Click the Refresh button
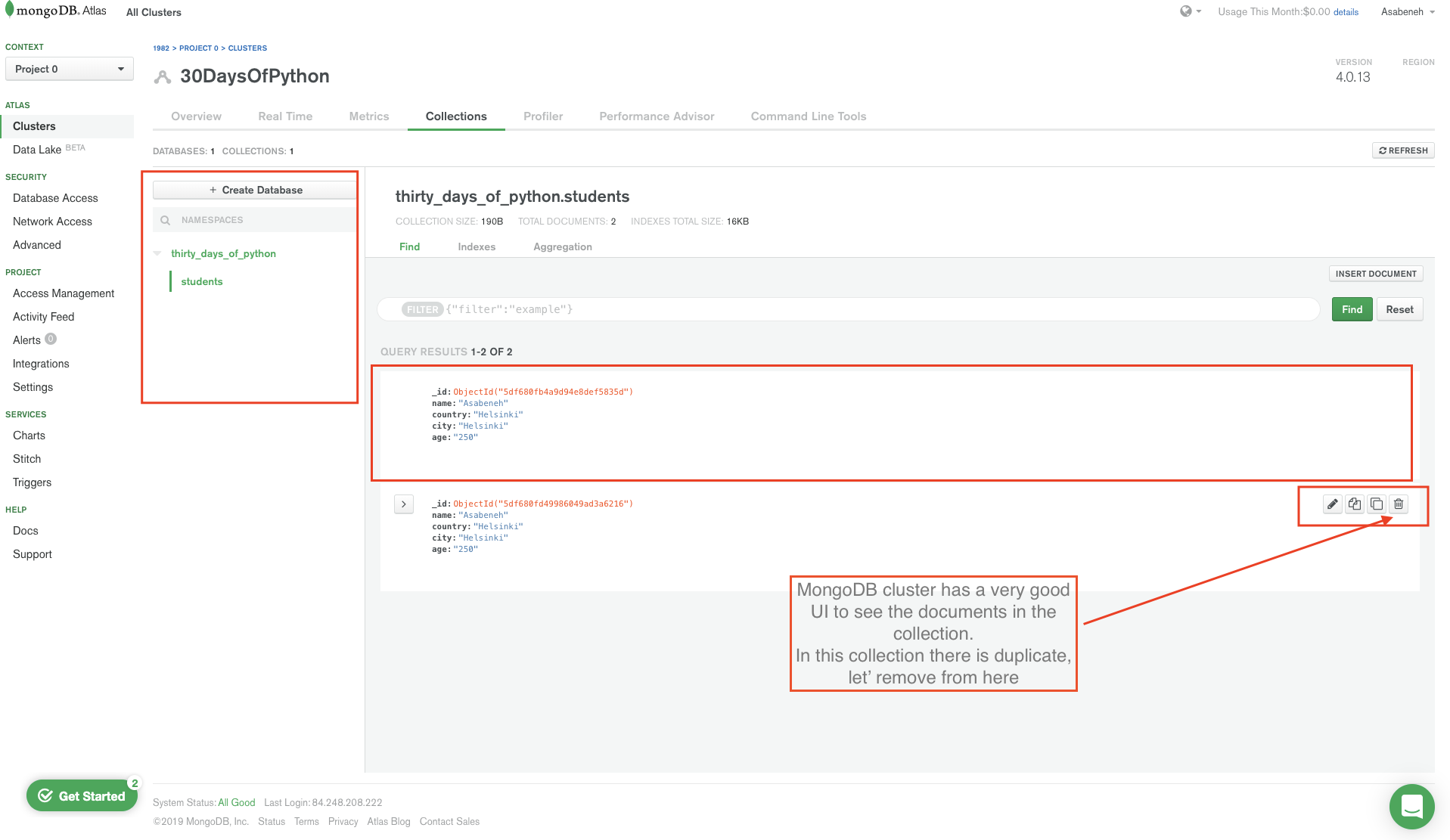Image resolution: width=1450 pixels, height=840 pixels. tap(1403, 150)
